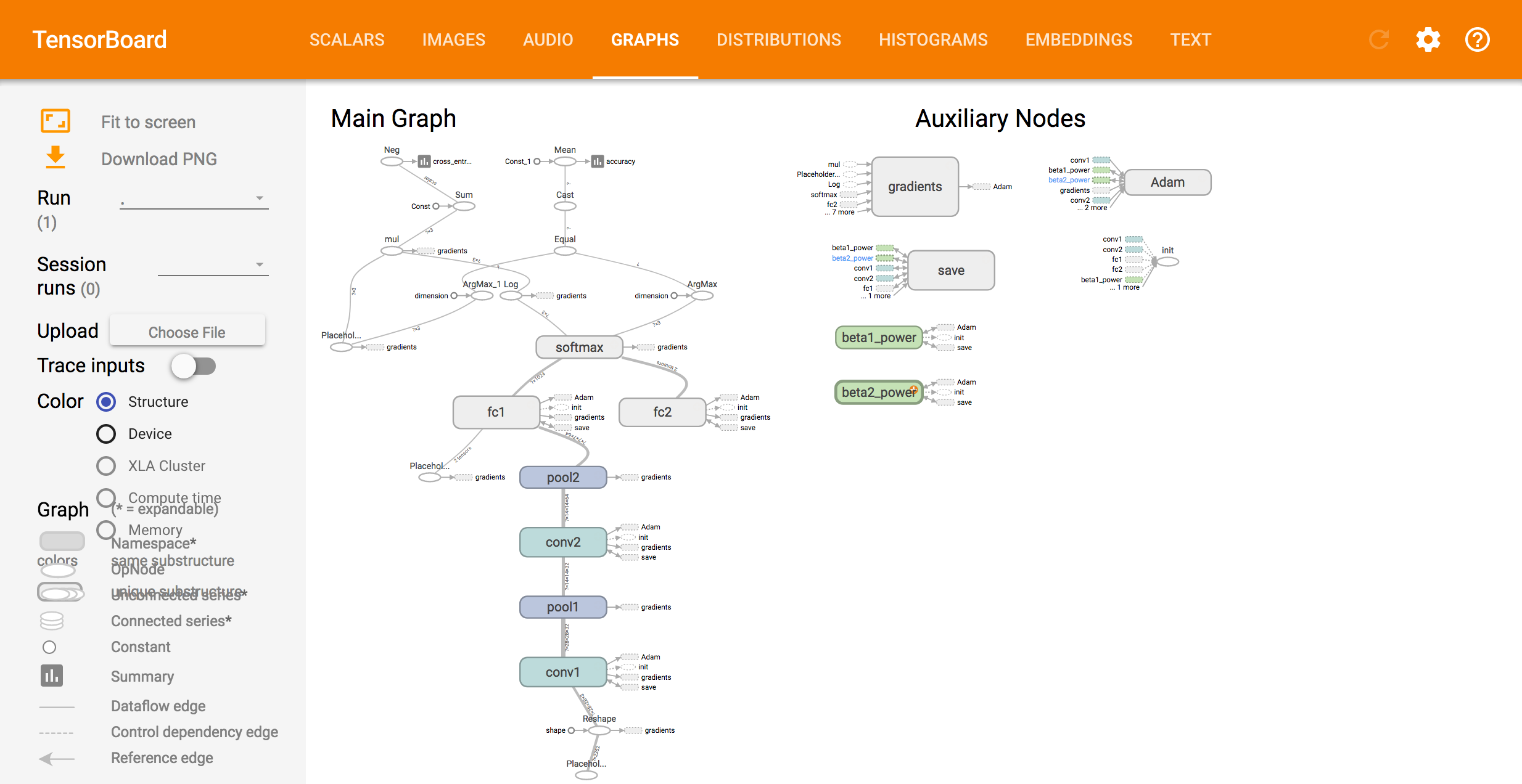Click the accuracy summary node icon
Viewport: 1522px width, 784px height.
pos(597,161)
